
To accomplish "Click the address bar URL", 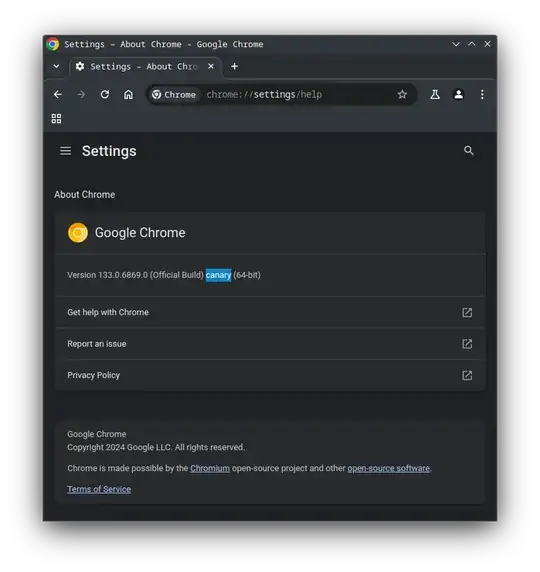I will pyautogui.click(x=264, y=95).
